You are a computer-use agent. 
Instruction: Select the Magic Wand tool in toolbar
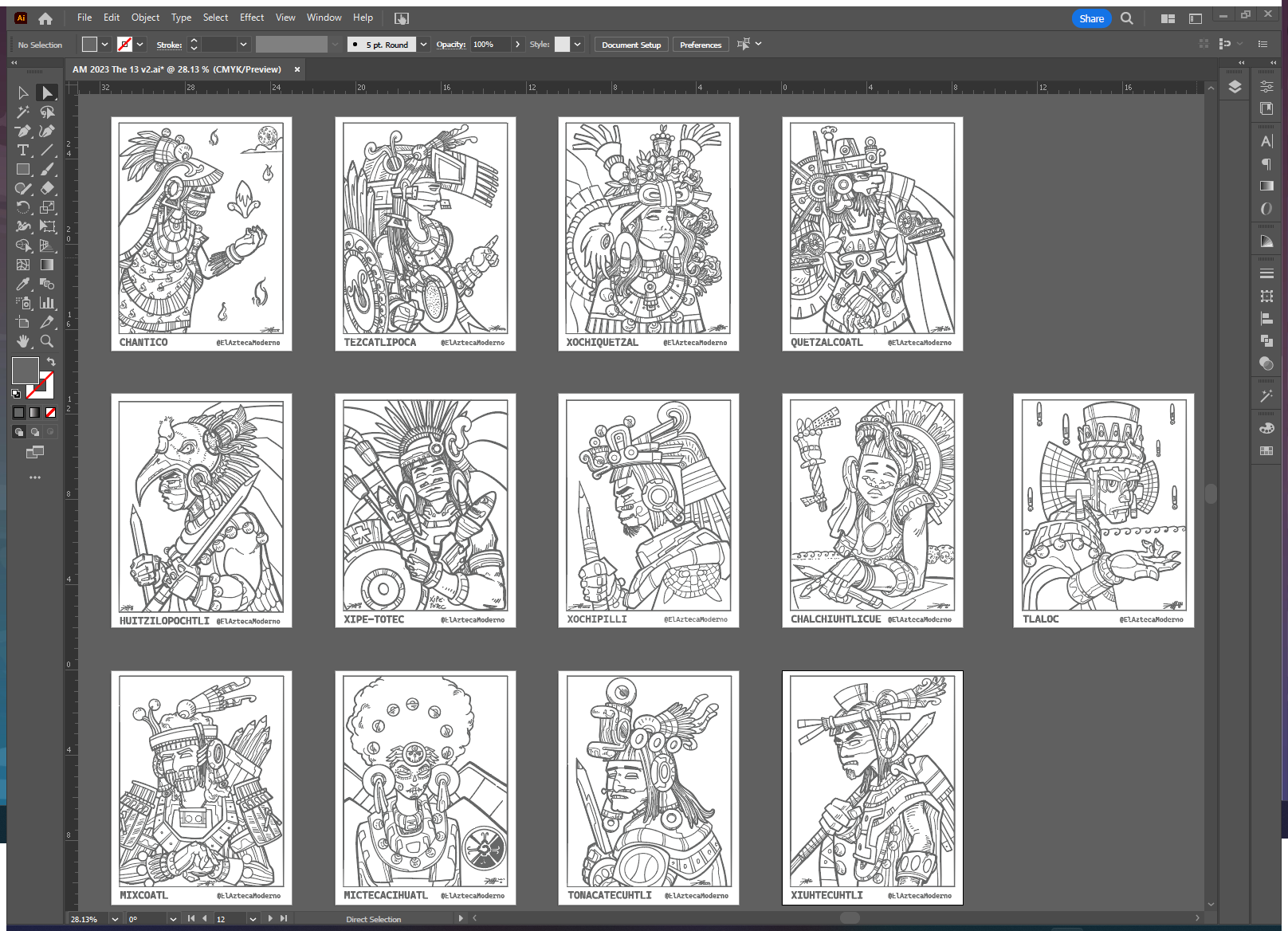point(23,112)
